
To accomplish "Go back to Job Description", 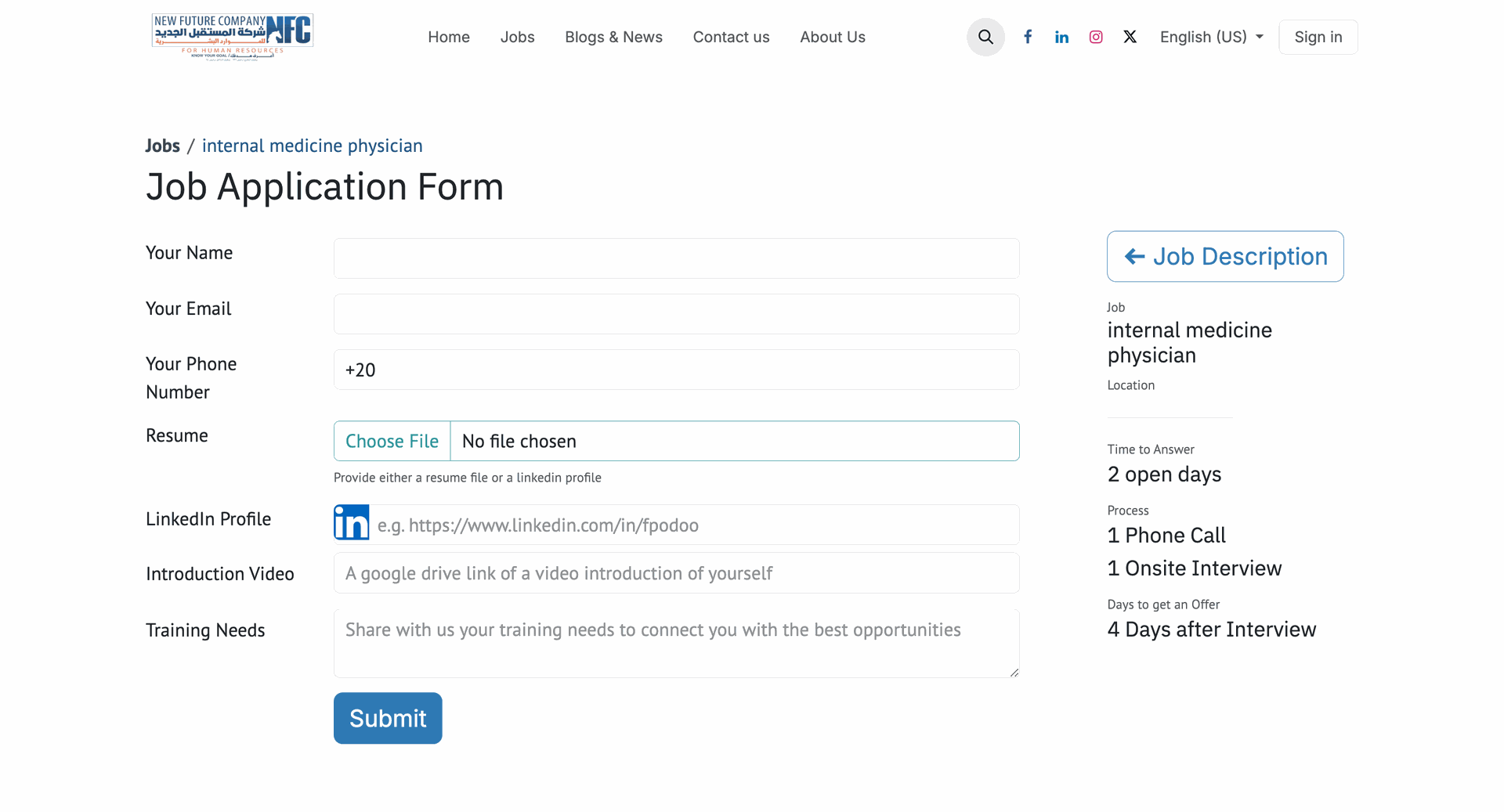I will [x=1225, y=256].
